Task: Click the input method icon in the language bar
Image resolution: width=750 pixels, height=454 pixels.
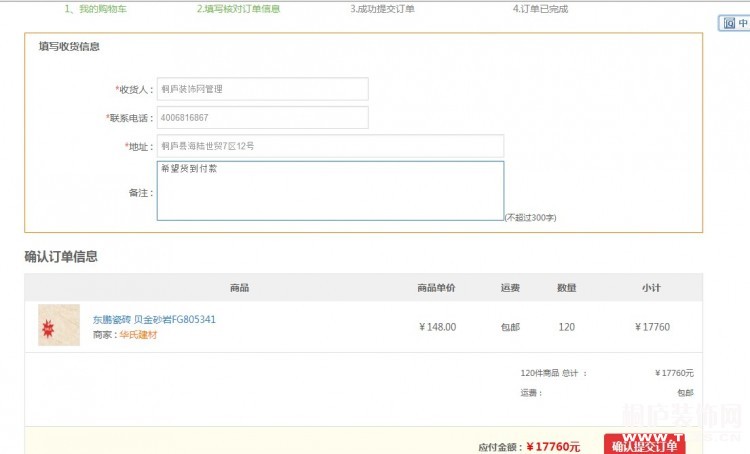Action: coord(729,23)
